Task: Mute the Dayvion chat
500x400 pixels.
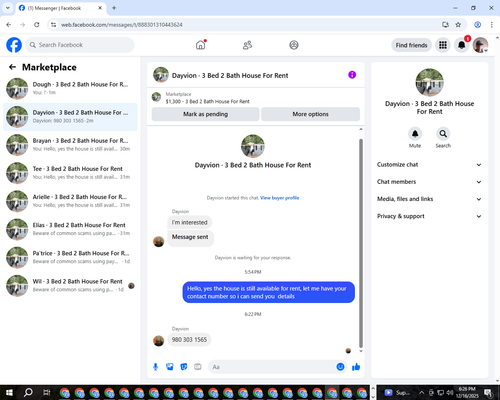Action: click(x=415, y=134)
